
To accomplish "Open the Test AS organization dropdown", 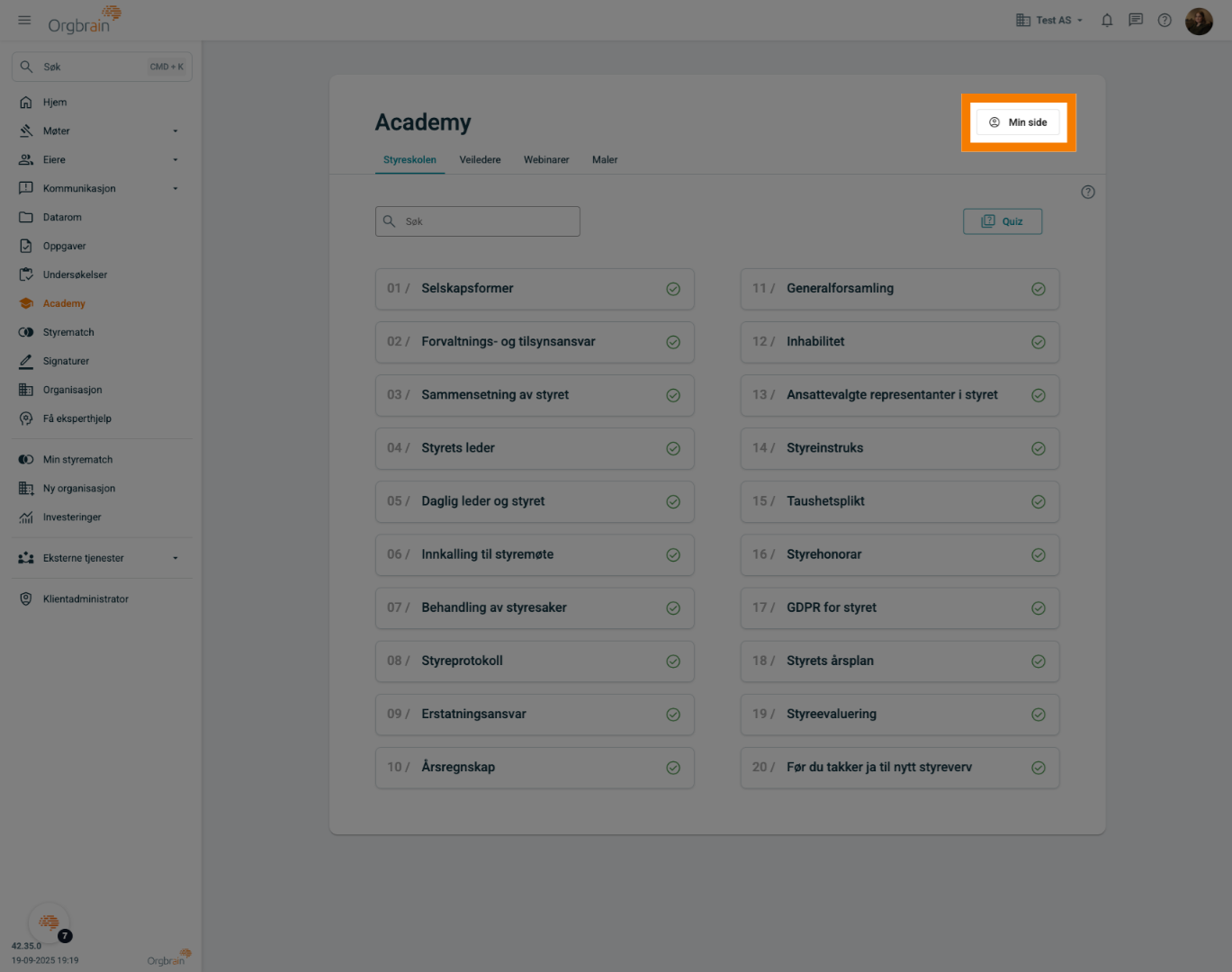I will pos(1049,20).
